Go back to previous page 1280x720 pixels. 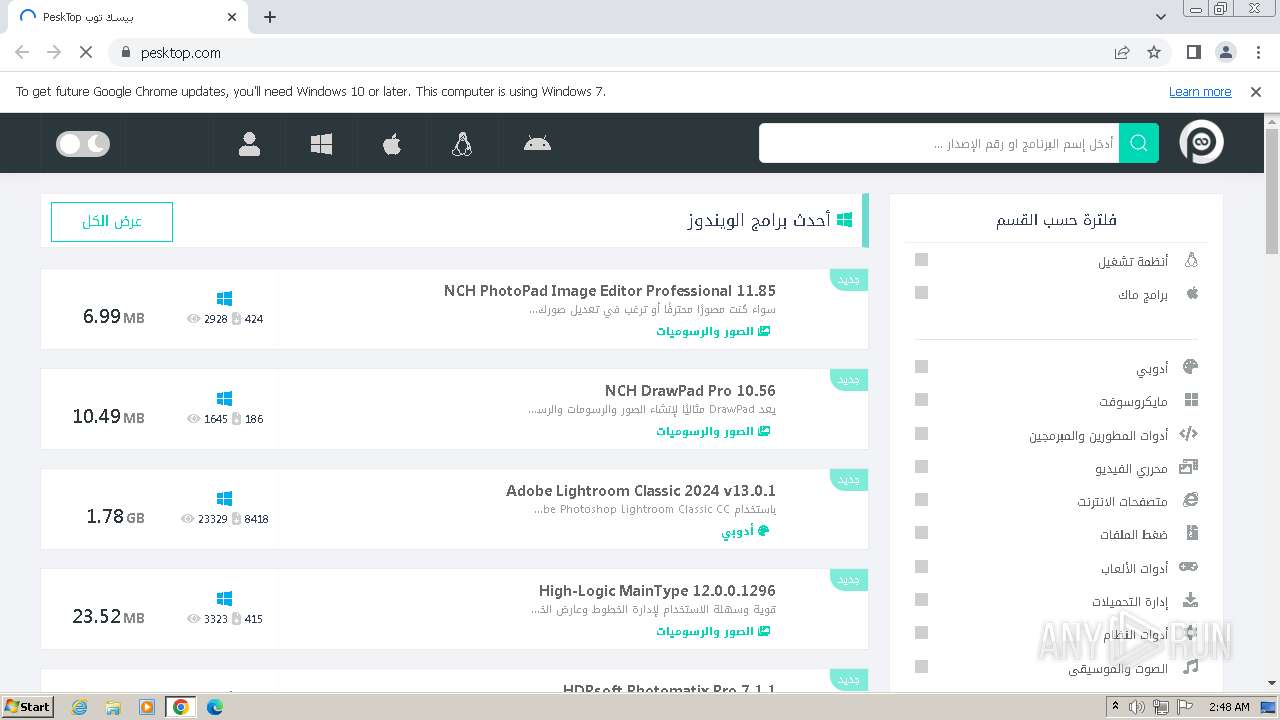click(22, 52)
